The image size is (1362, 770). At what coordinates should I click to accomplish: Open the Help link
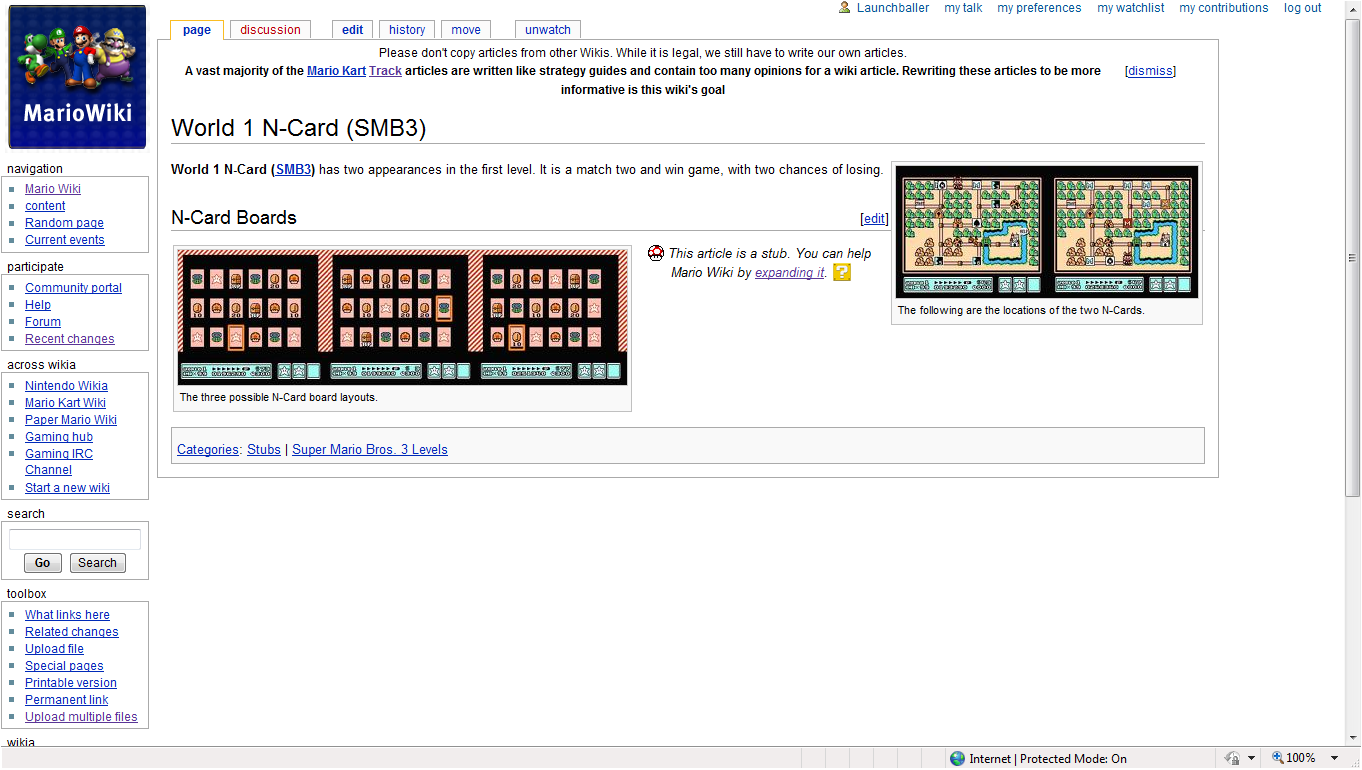[x=38, y=305]
